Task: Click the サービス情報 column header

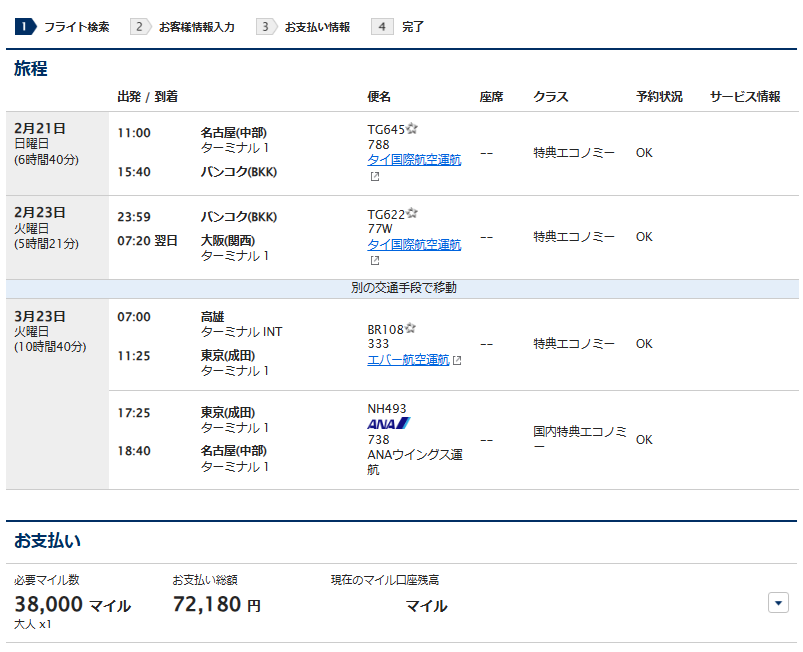Action: coord(745,97)
